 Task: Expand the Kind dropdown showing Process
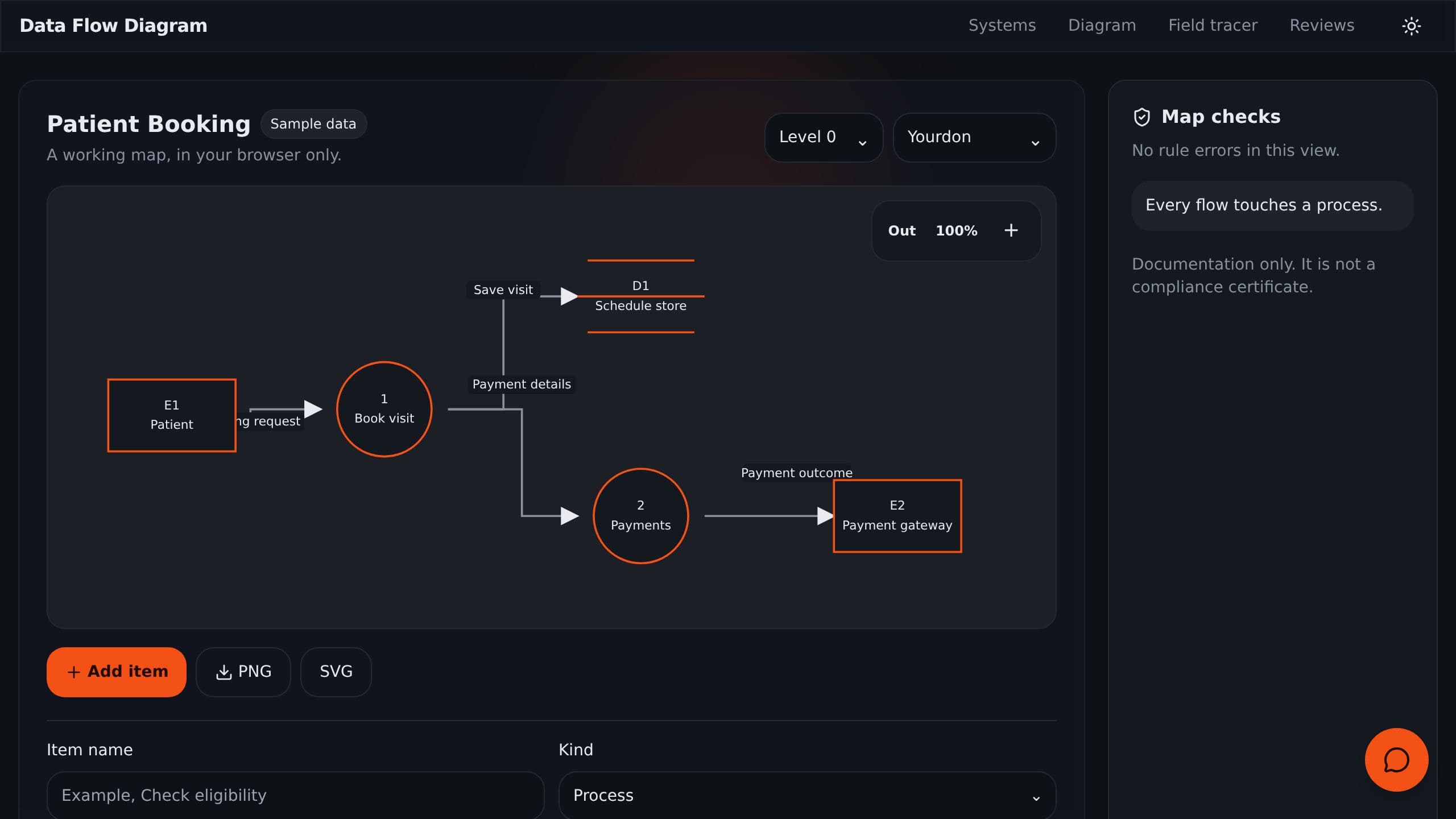tap(807, 795)
